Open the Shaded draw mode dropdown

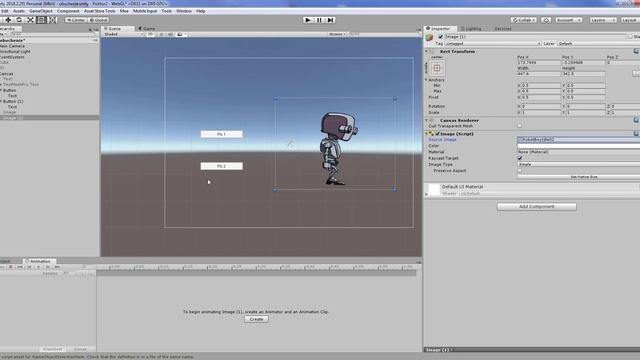pos(124,34)
